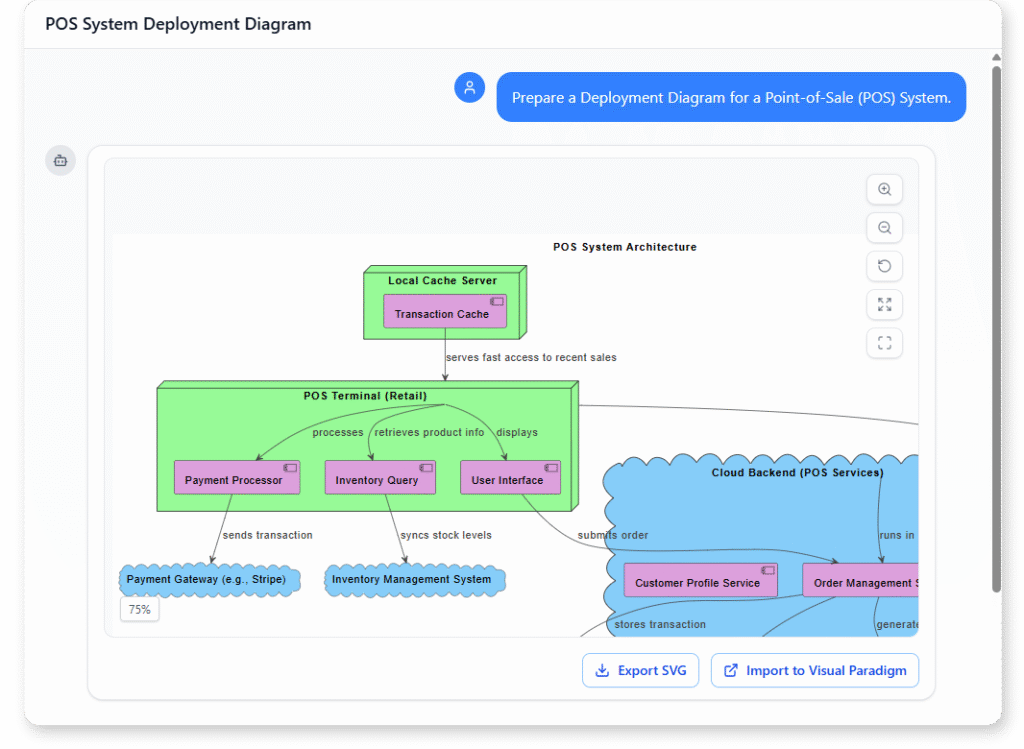
Task: Click the prompt bubble requesting the POS diagram
Action: pyautogui.click(x=731, y=96)
